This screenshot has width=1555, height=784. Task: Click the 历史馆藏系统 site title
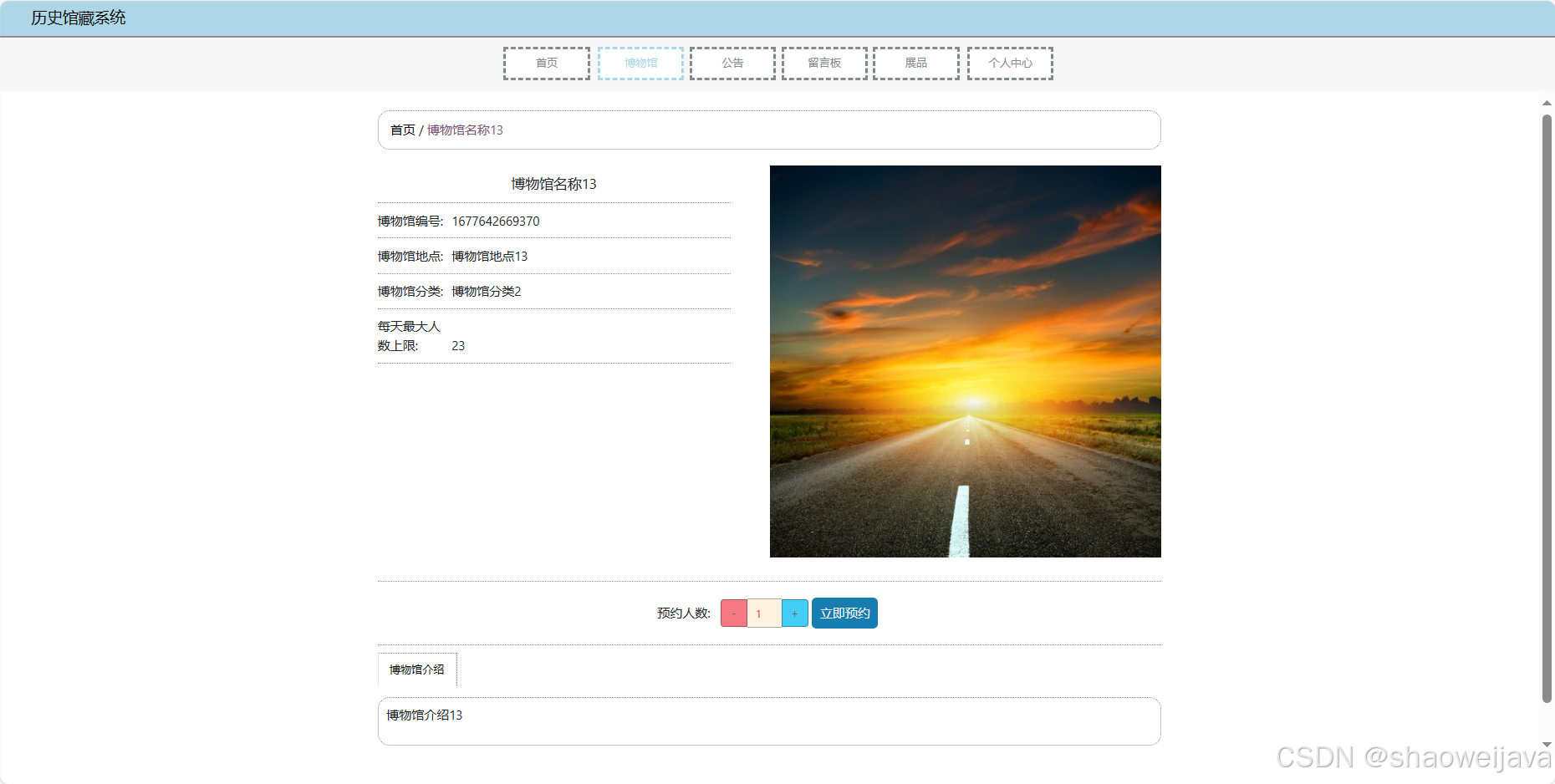click(79, 18)
